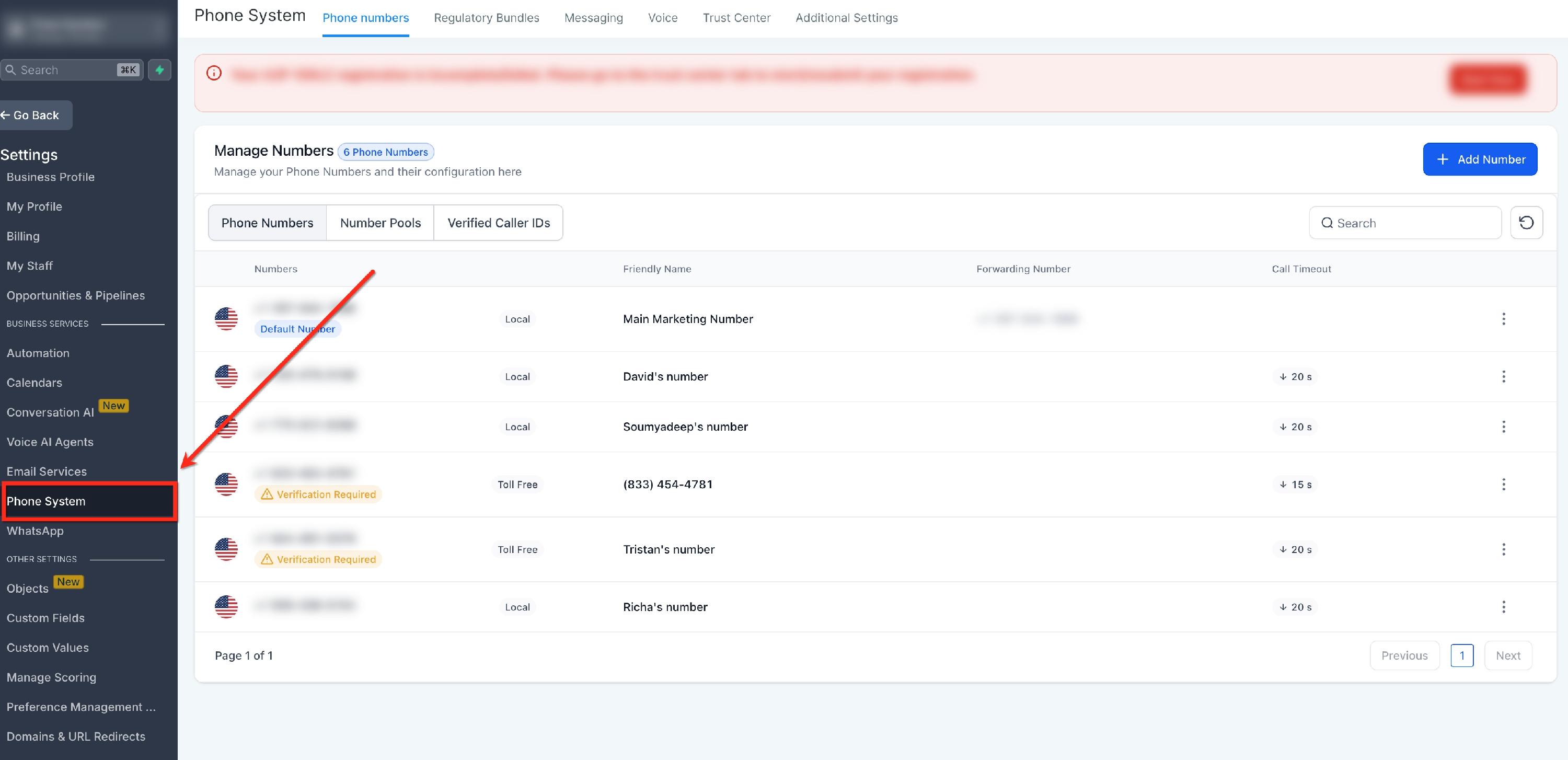Open the three-dot menu for David's number
Image resolution: width=1568 pixels, height=760 pixels.
1504,377
